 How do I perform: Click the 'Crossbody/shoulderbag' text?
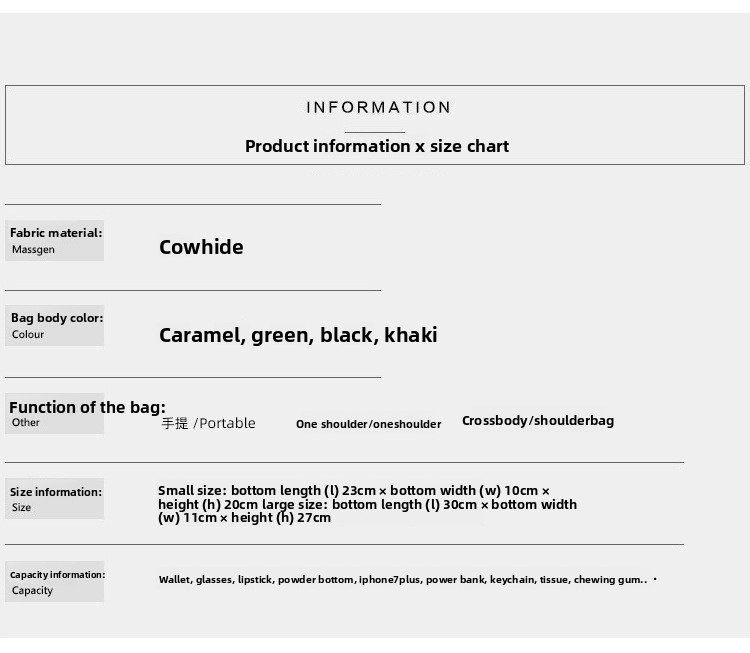[x=538, y=421]
